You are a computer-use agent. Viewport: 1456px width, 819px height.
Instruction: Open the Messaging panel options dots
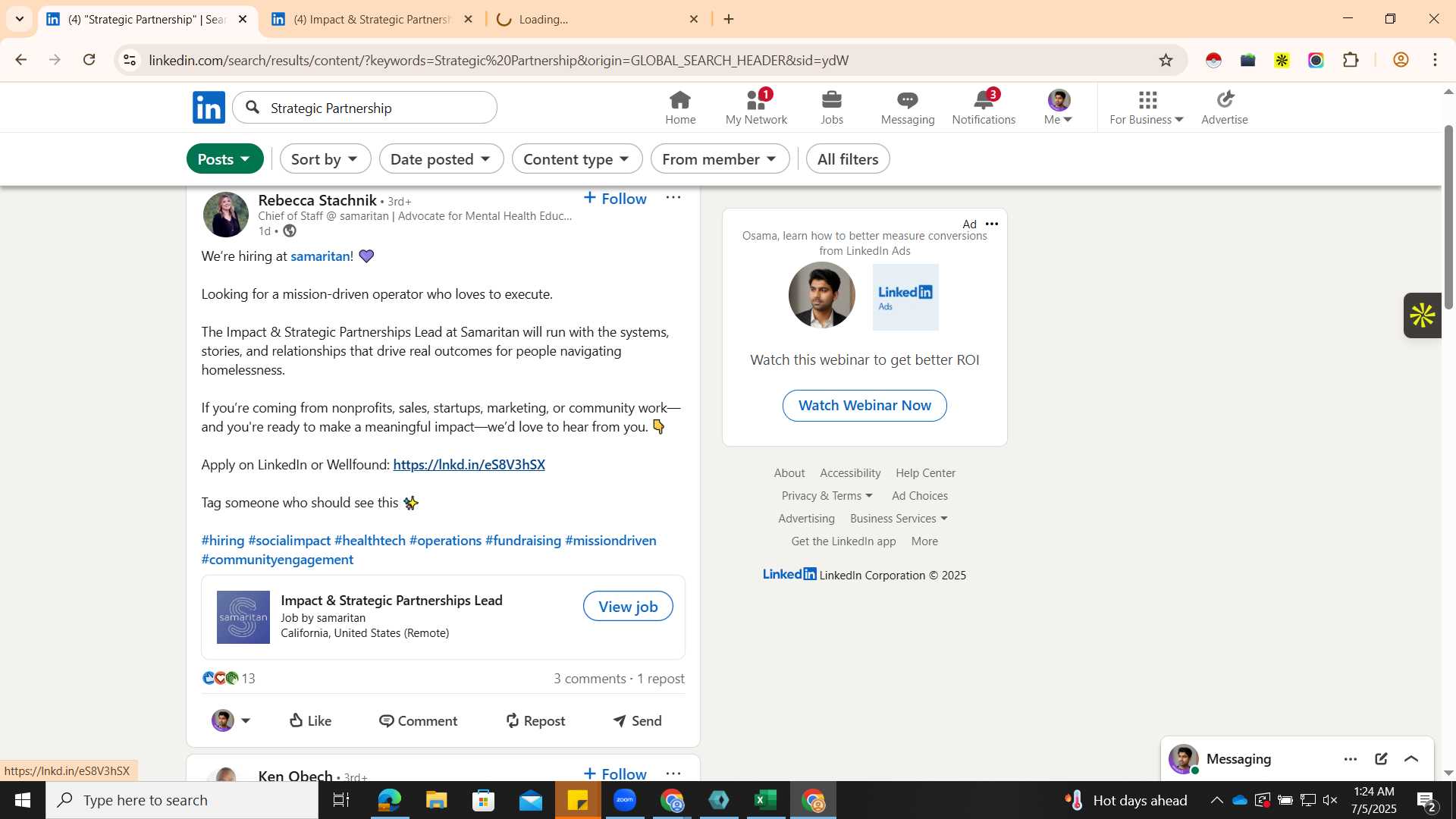(x=1351, y=760)
